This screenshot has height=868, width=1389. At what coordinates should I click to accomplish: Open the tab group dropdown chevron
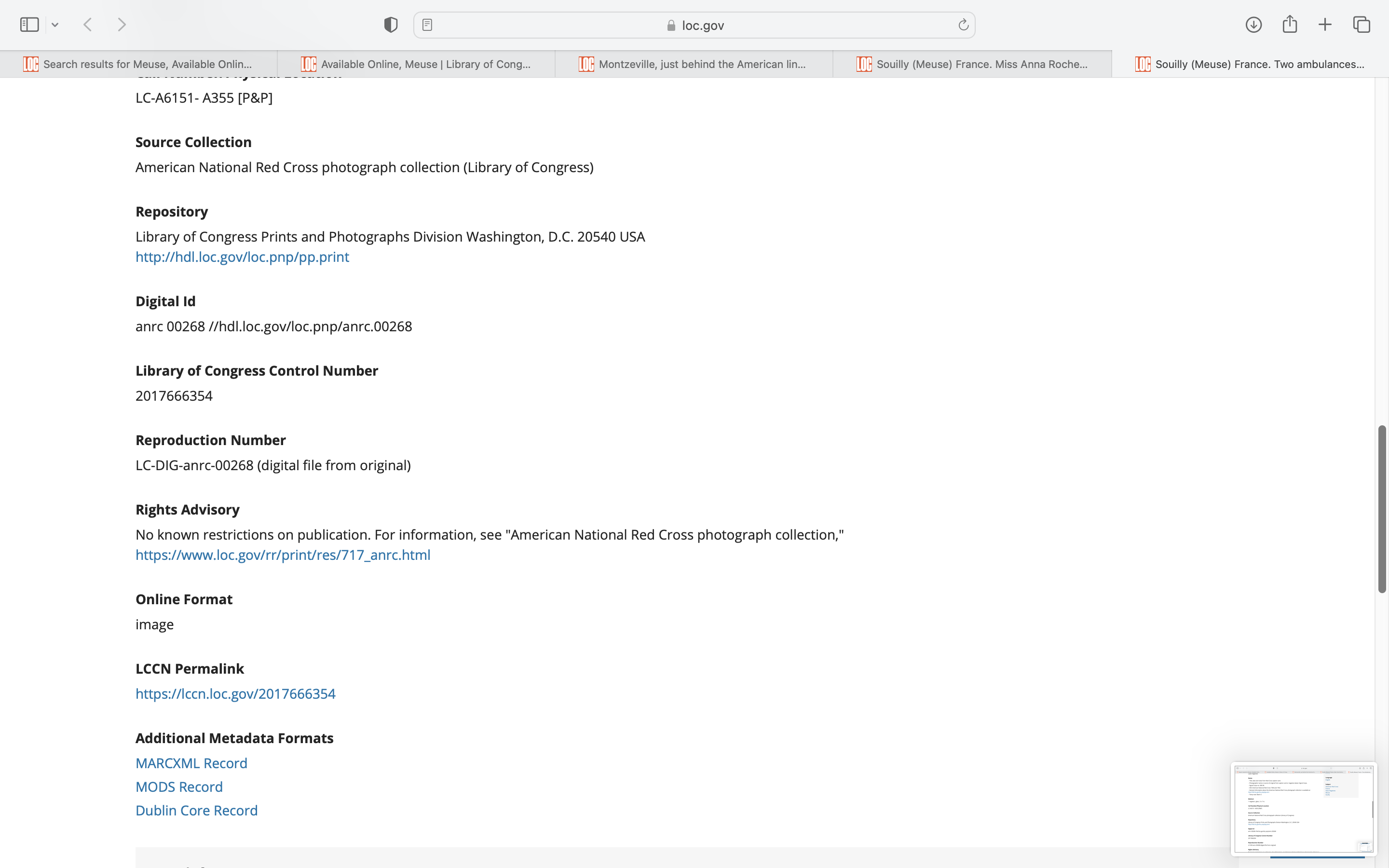pos(55,25)
